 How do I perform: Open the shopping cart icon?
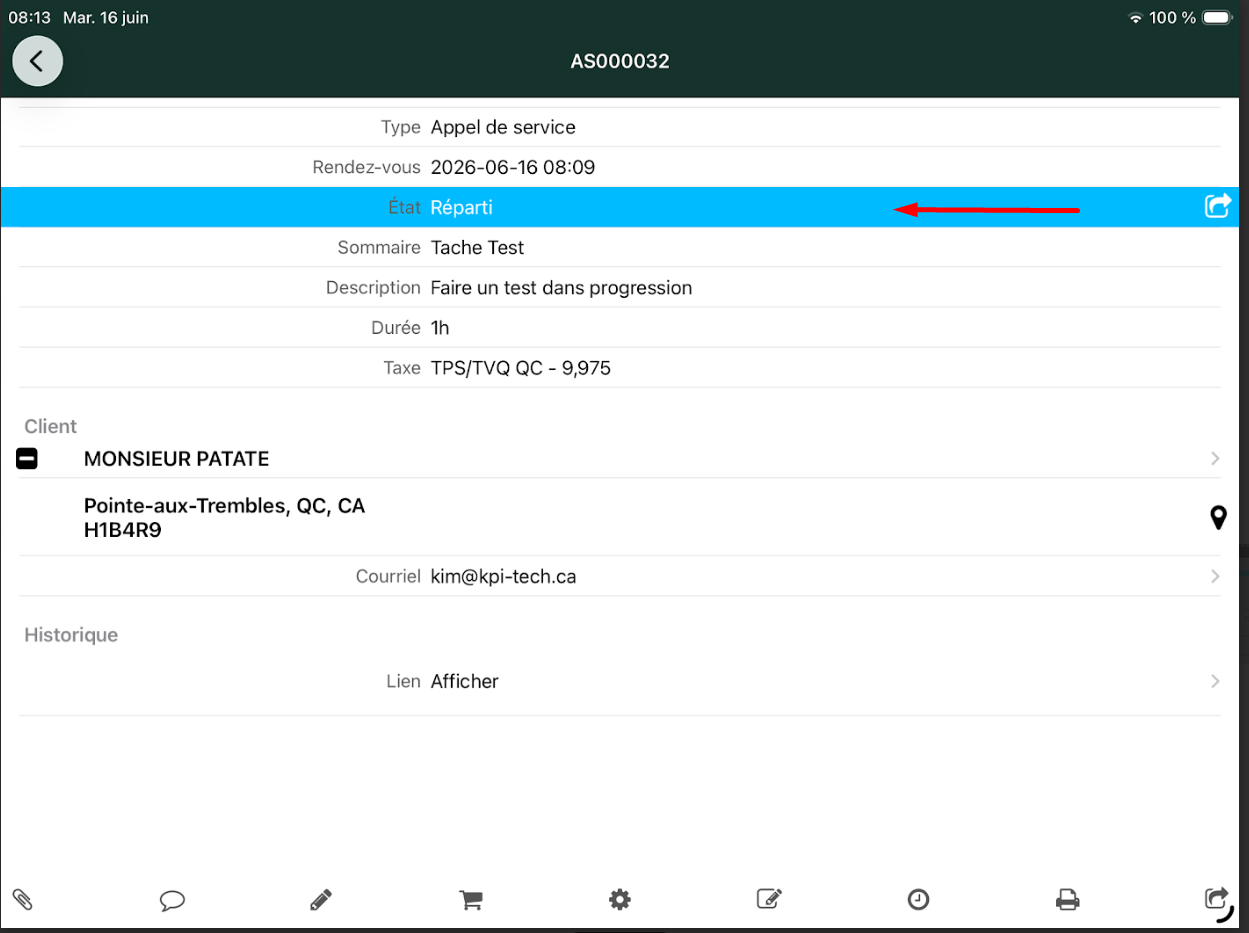pyautogui.click(x=471, y=900)
